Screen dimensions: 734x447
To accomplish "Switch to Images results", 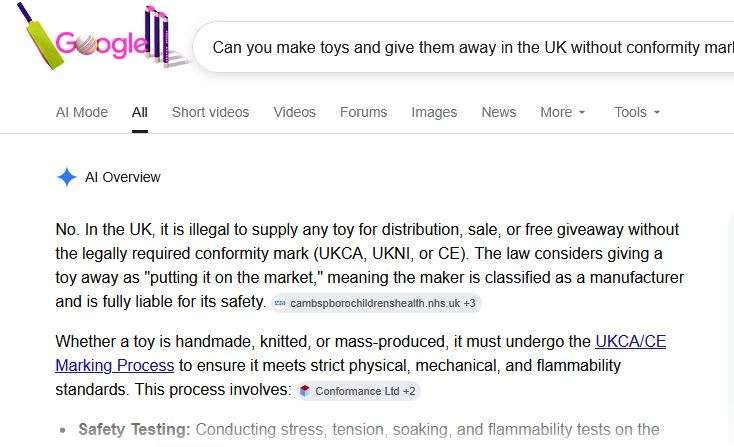I will (434, 112).
